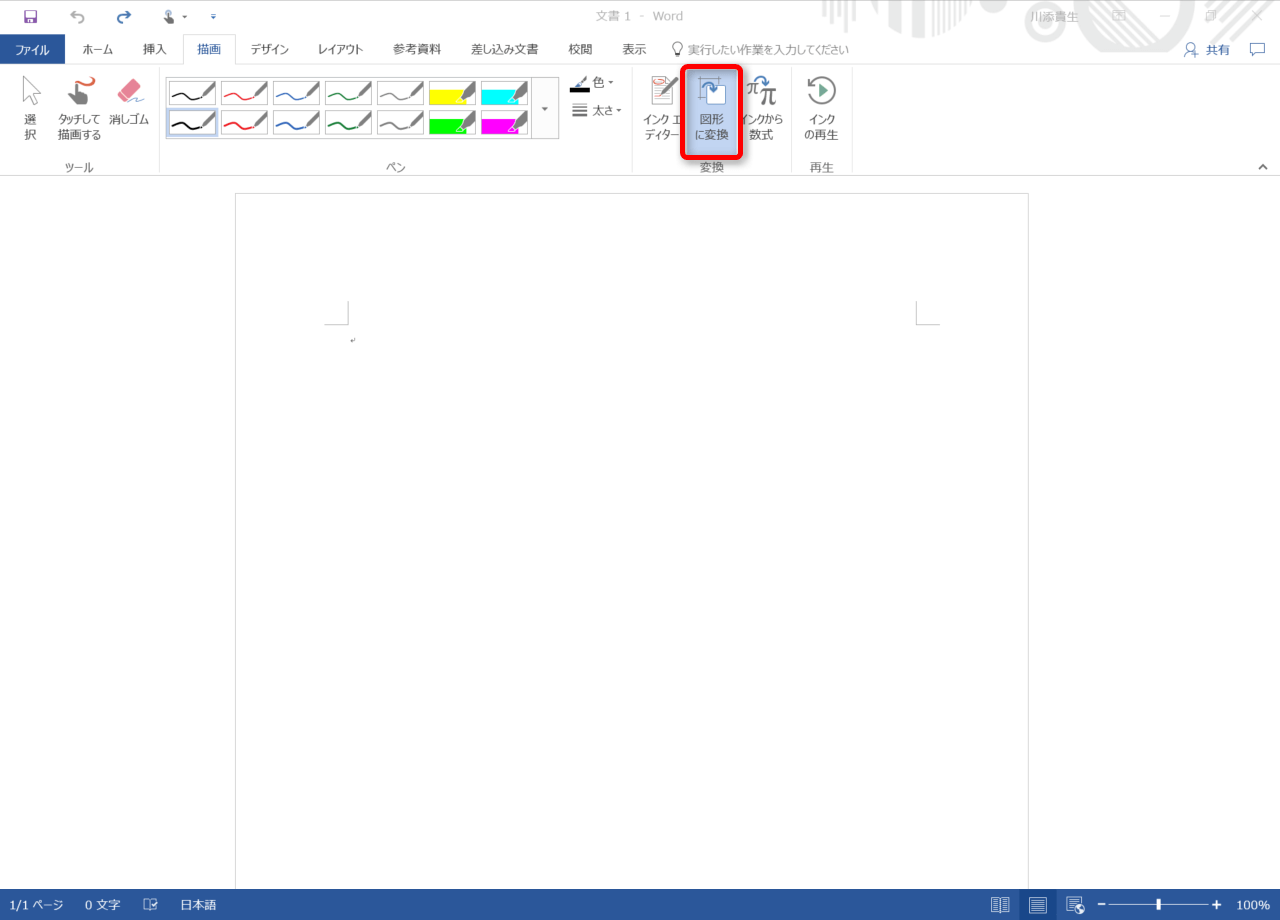
Task: Choose the 選択 arrow tool
Action: pyautogui.click(x=31, y=108)
